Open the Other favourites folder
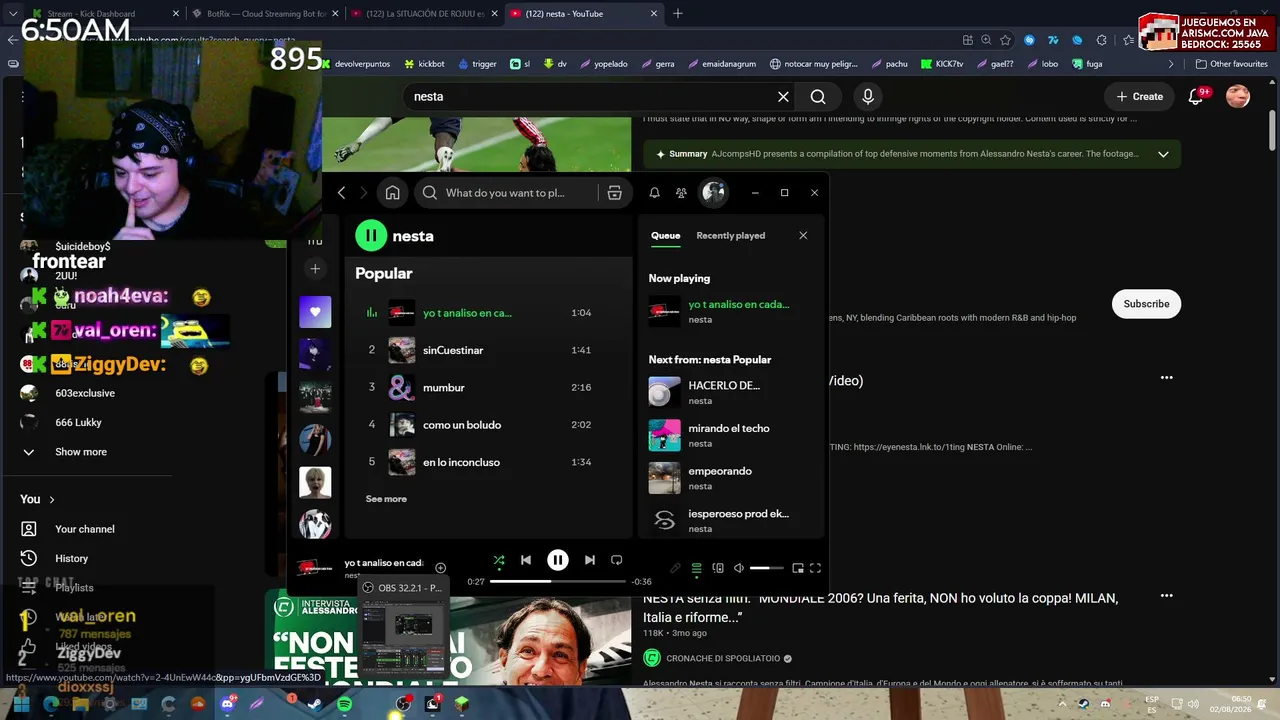 click(1232, 64)
